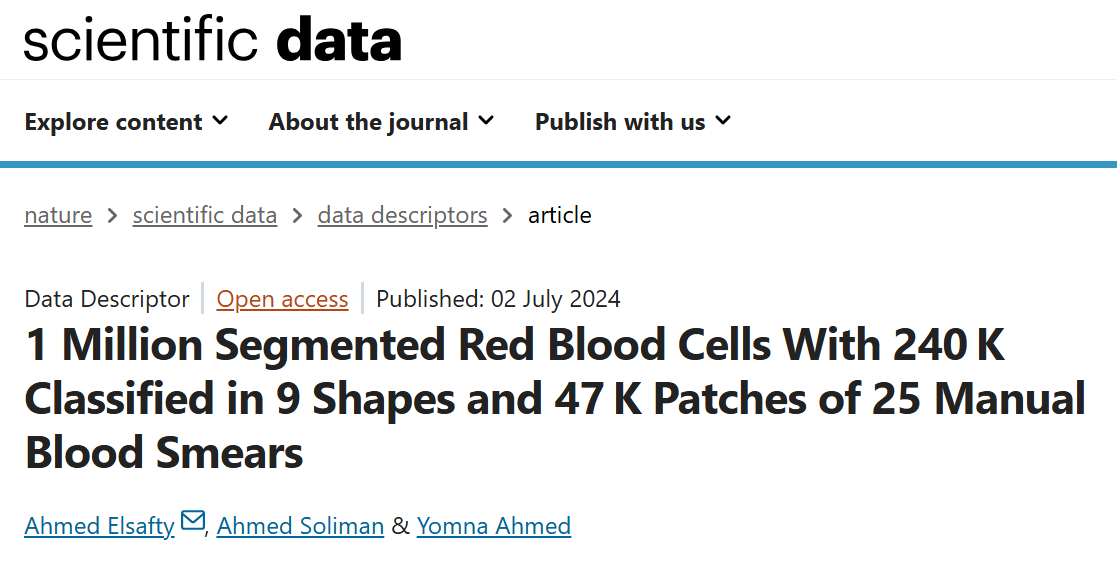
Task: Open the scientific data breadcrumb link
Action: pos(205,215)
